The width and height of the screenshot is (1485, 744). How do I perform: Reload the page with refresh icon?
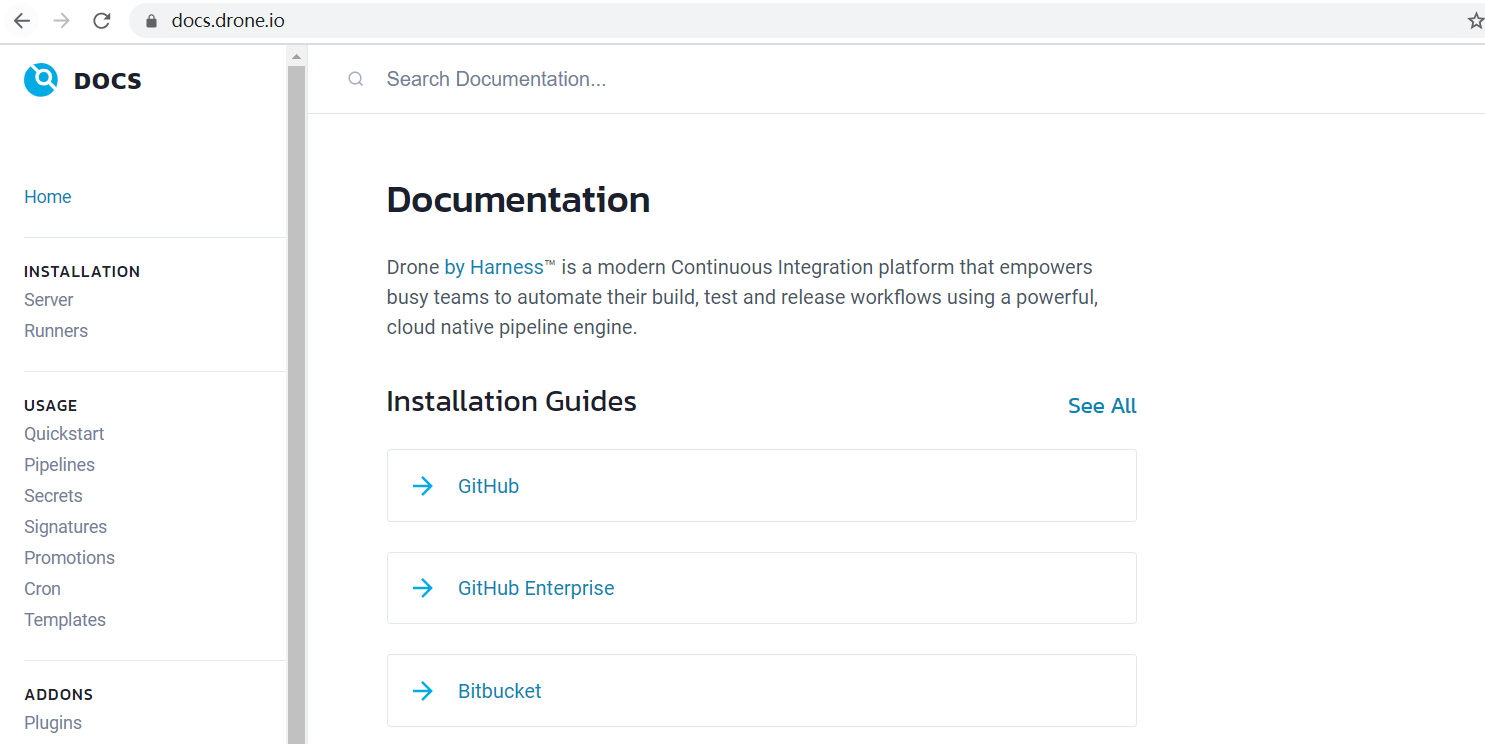pyautogui.click(x=101, y=21)
